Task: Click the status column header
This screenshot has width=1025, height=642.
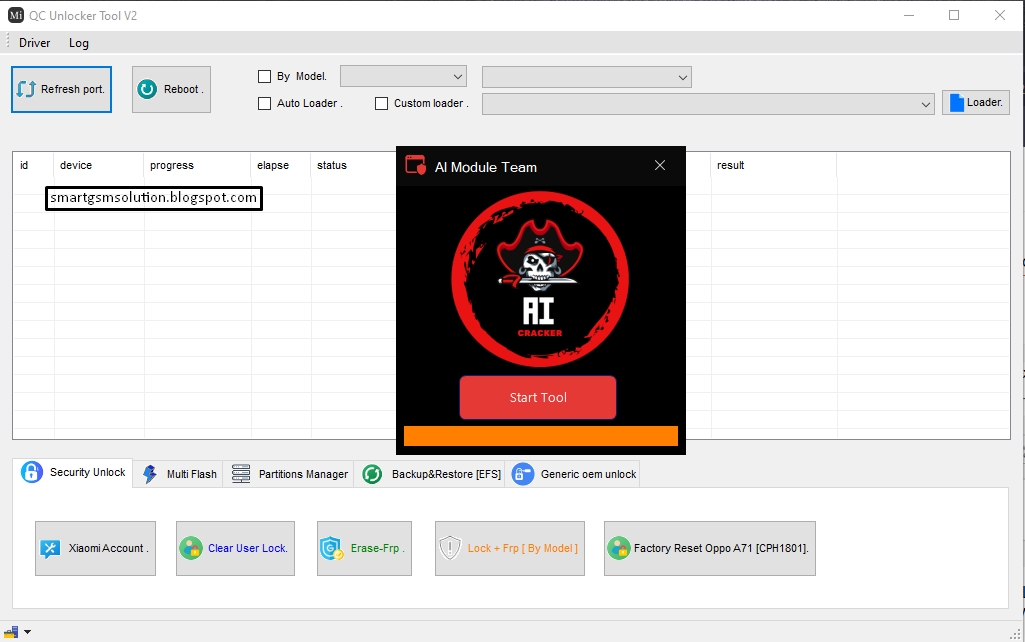Action: (332, 165)
